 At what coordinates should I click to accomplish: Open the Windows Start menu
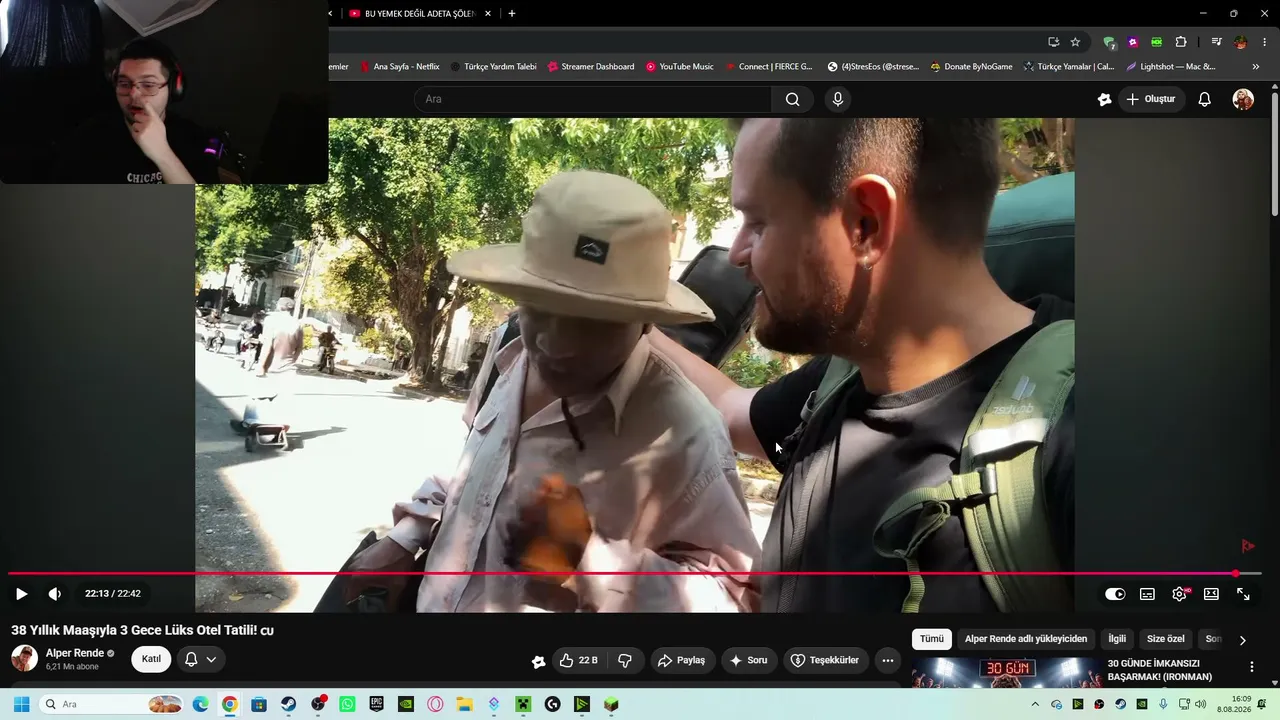click(21, 704)
